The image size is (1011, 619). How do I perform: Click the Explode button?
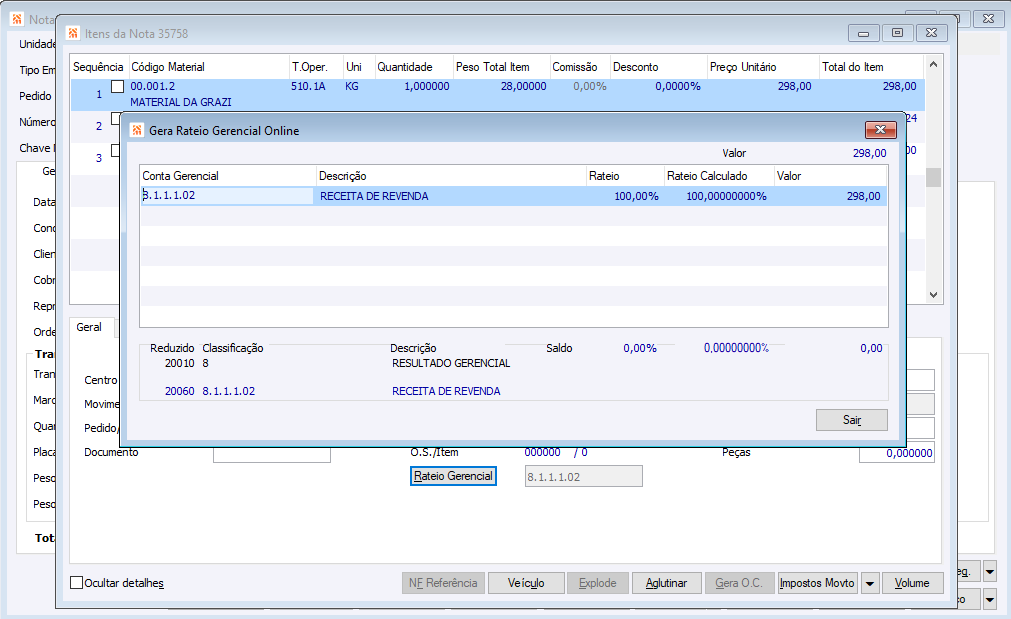tap(597, 583)
